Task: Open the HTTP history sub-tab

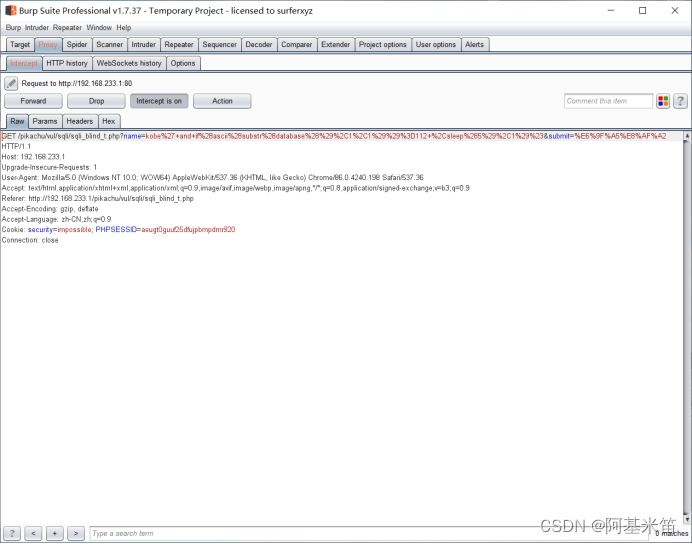Action: 67,64
